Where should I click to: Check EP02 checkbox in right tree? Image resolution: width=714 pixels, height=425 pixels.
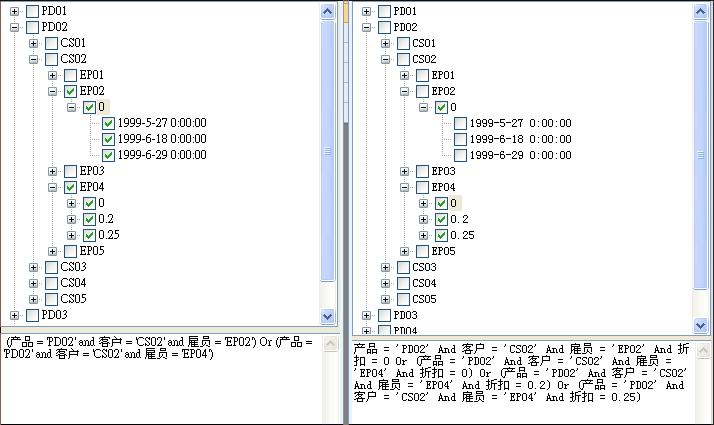(x=422, y=92)
